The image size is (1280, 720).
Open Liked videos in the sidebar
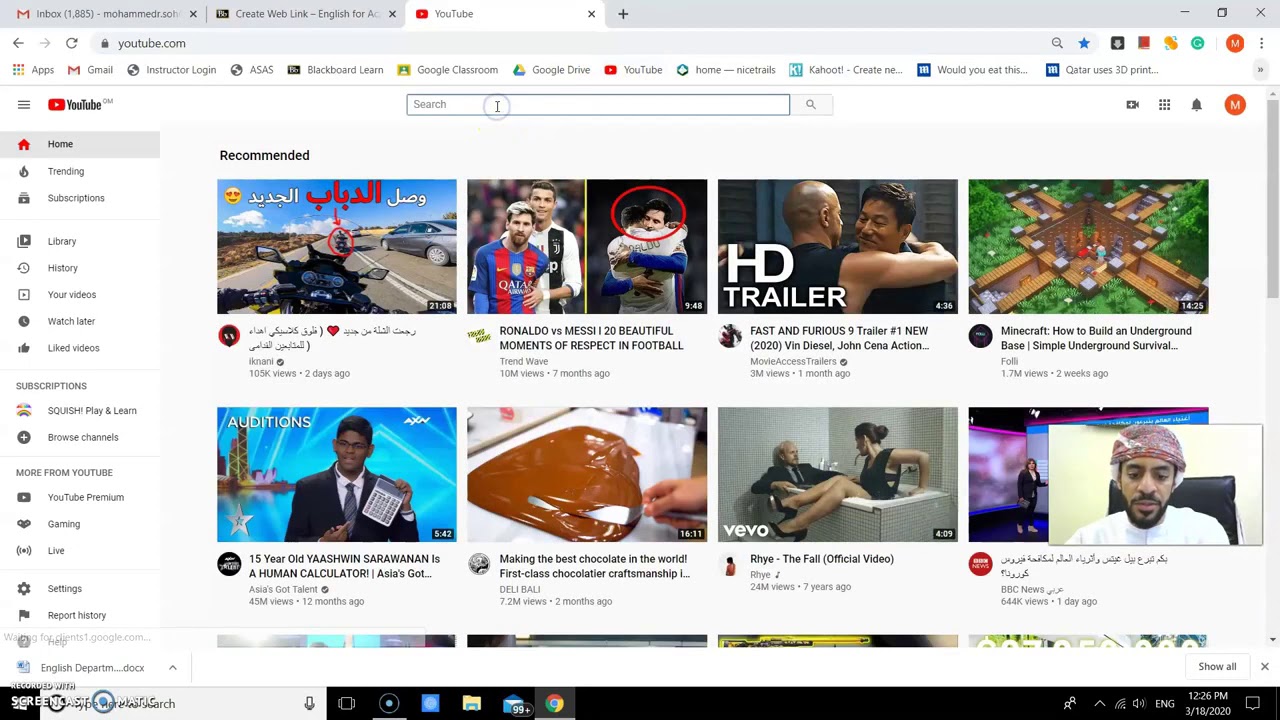coord(80,348)
